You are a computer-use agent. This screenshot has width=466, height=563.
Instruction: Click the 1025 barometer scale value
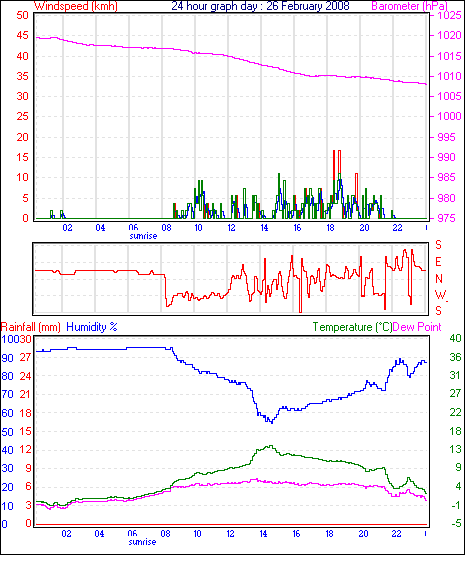[449, 15]
